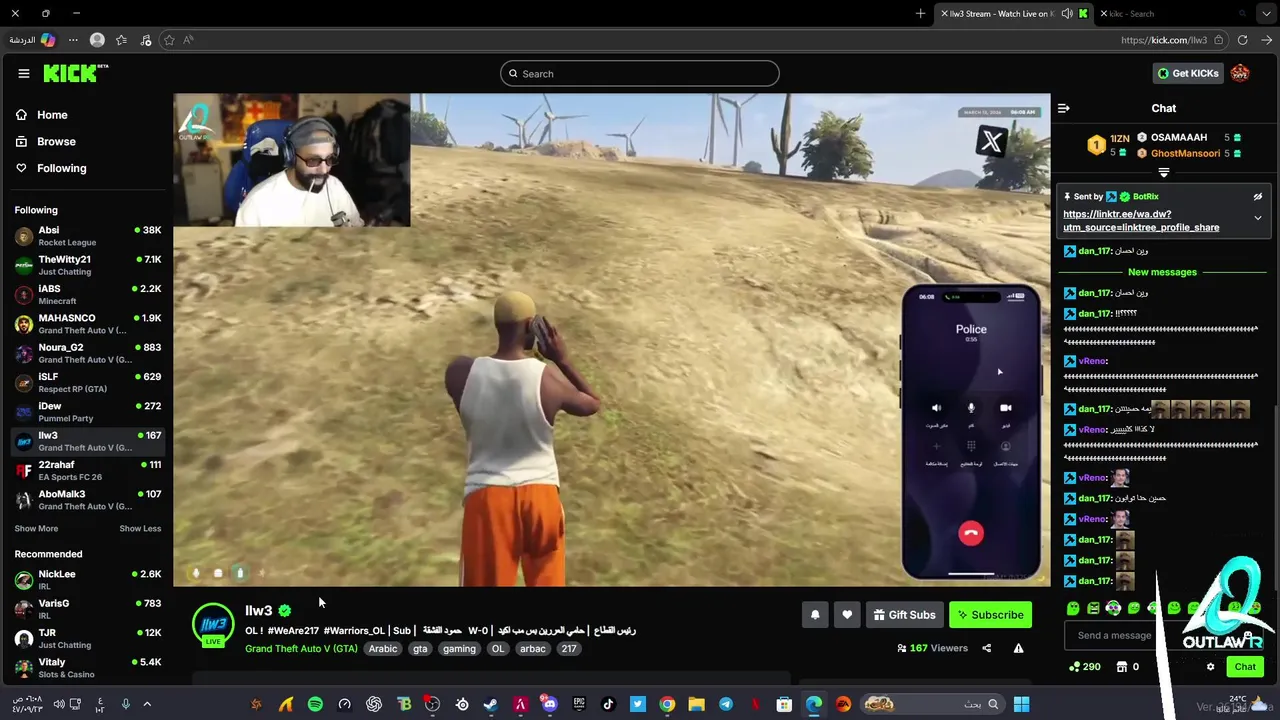Collapse chat panel with arrow icon
The width and height of the screenshot is (1280, 720).
pos(1064,108)
